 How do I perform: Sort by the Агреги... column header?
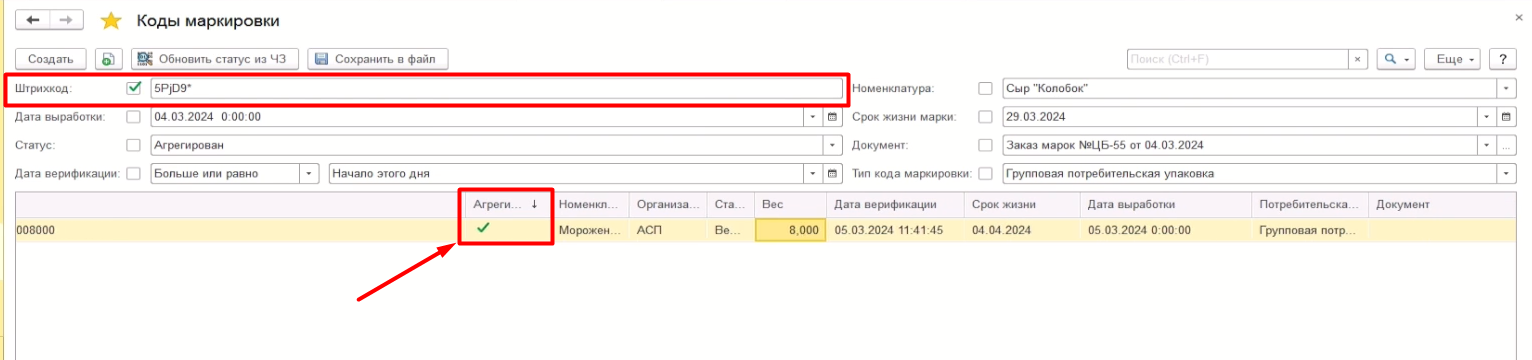pyautogui.click(x=507, y=204)
